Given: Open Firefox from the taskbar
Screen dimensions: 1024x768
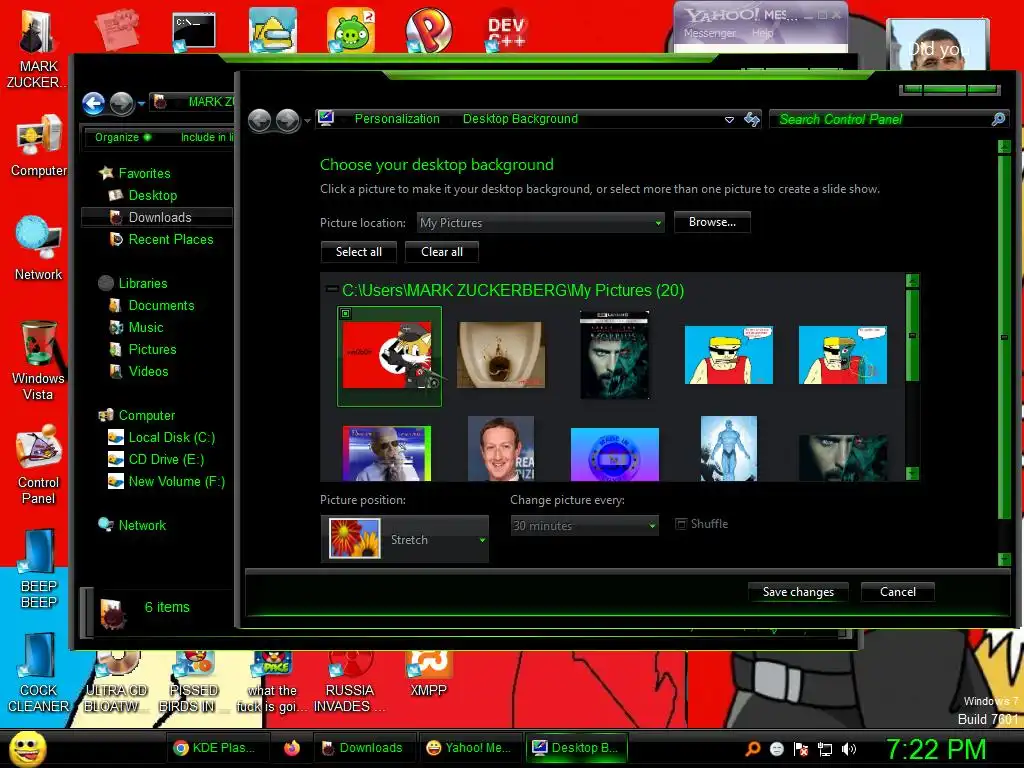Looking at the screenshot, I should 292,748.
